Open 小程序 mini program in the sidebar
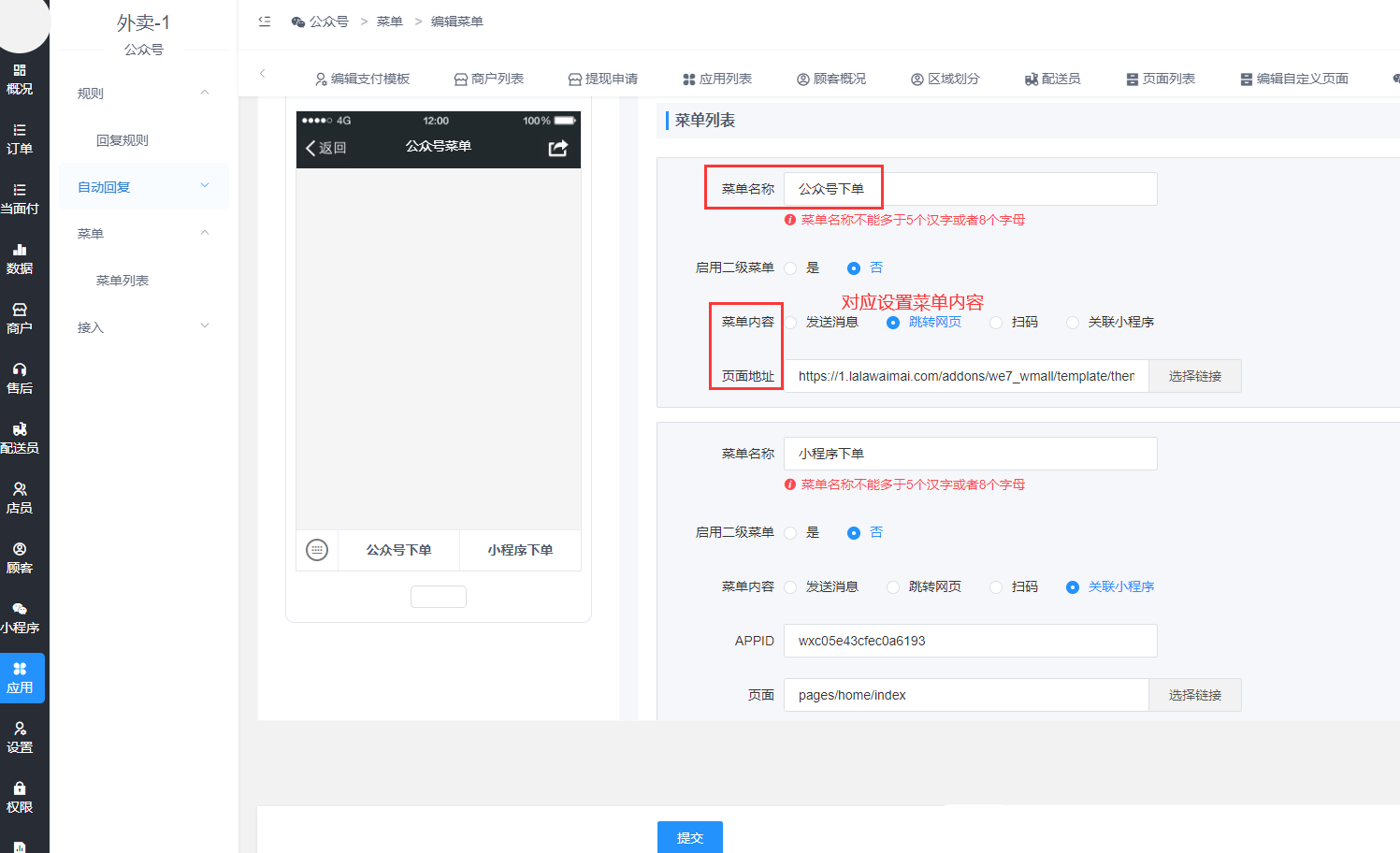 [20, 618]
